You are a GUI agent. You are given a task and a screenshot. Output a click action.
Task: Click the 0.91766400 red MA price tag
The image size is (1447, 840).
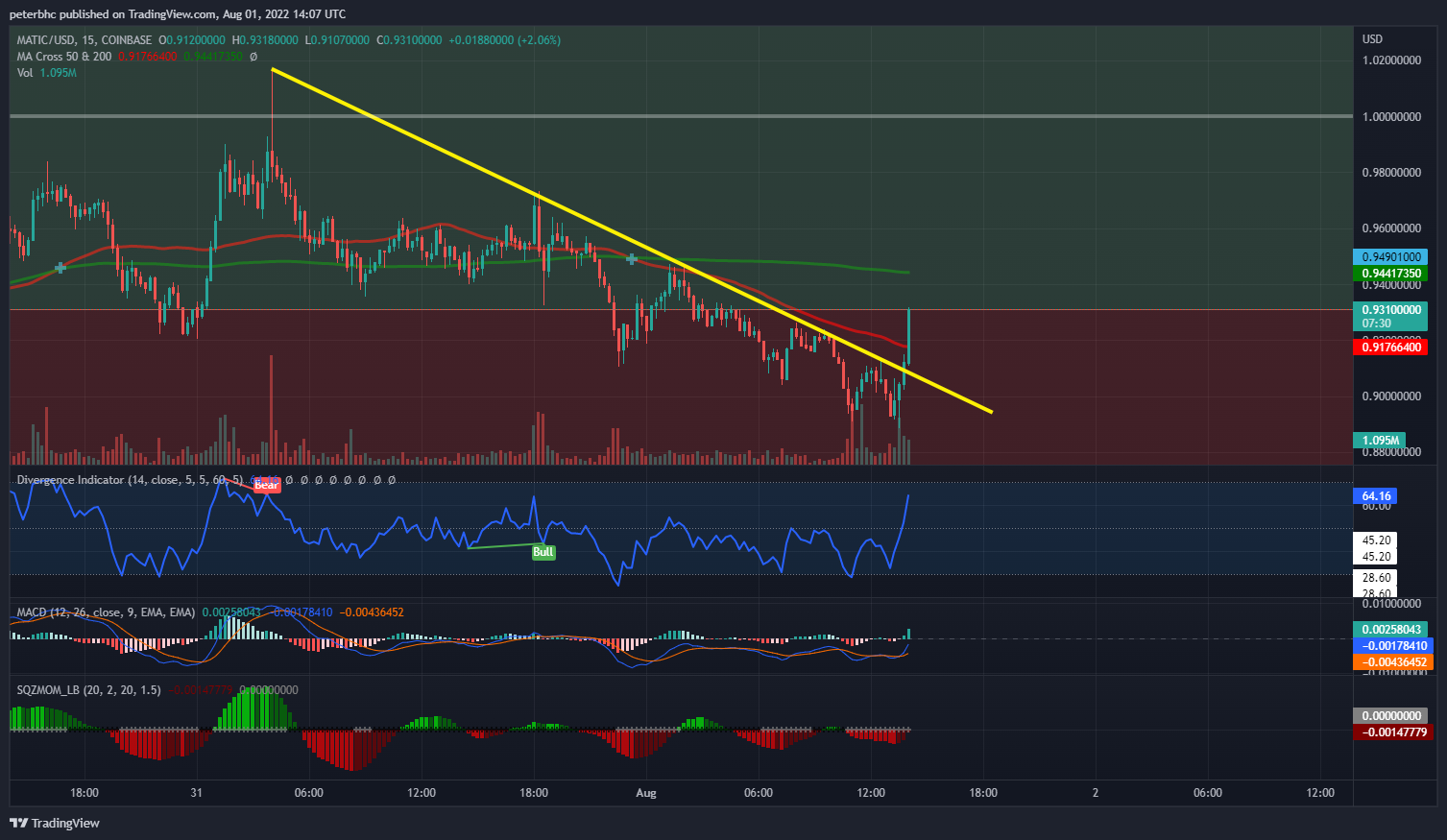[1390, 348]
